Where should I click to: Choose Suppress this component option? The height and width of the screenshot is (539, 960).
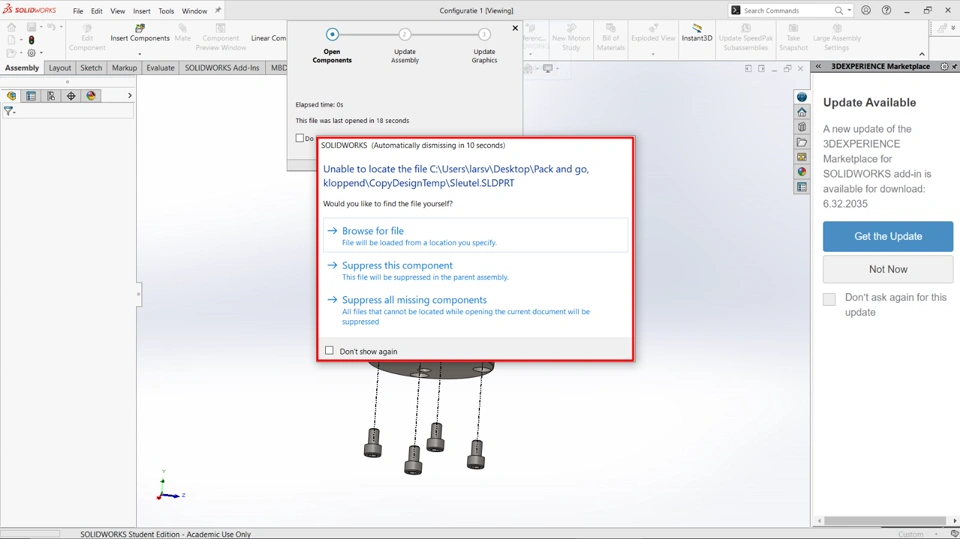pyautogui.click(x=475, y=270)
